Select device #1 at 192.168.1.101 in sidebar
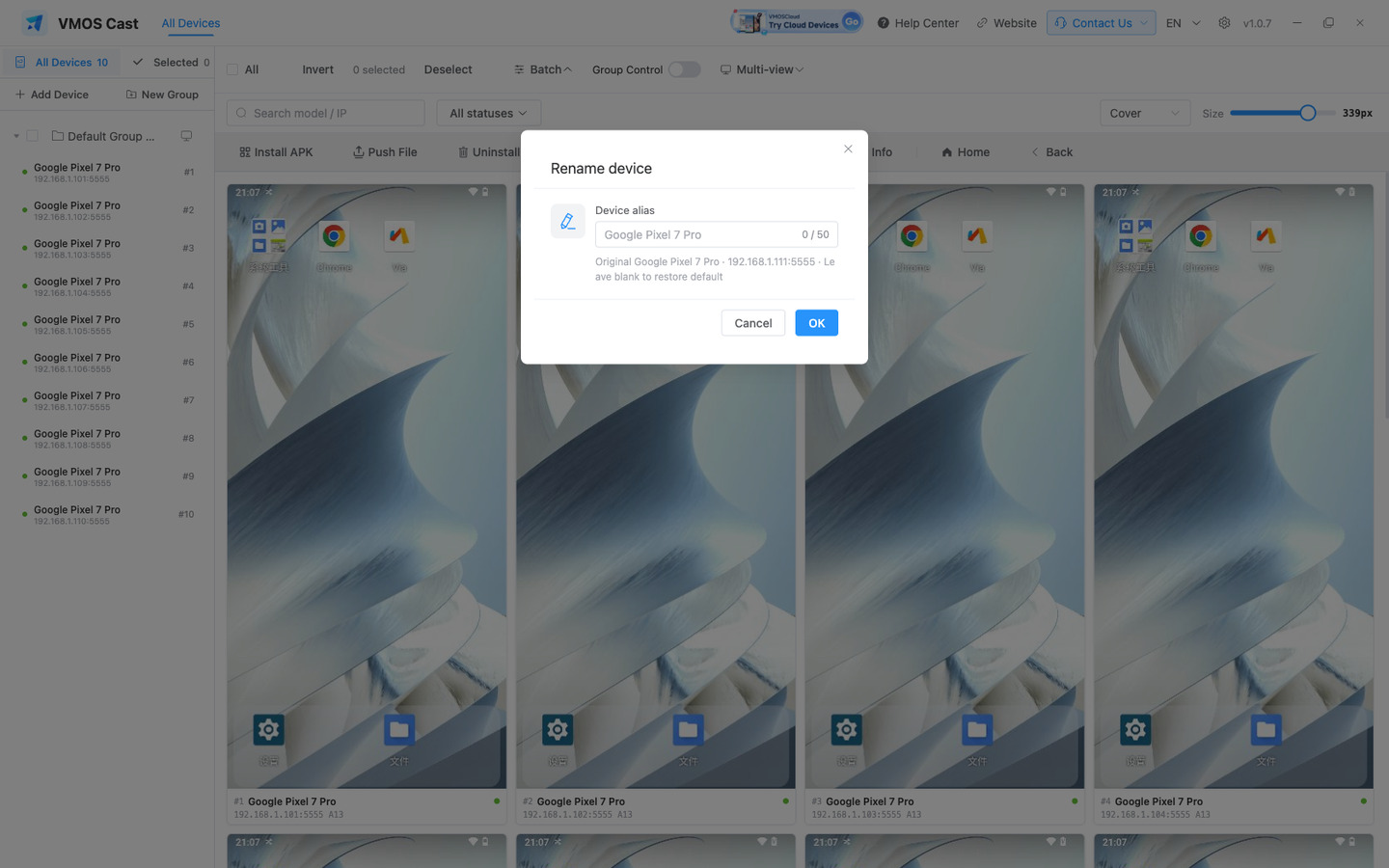Viewport: 1389px width, 868px height. [107, 173]
